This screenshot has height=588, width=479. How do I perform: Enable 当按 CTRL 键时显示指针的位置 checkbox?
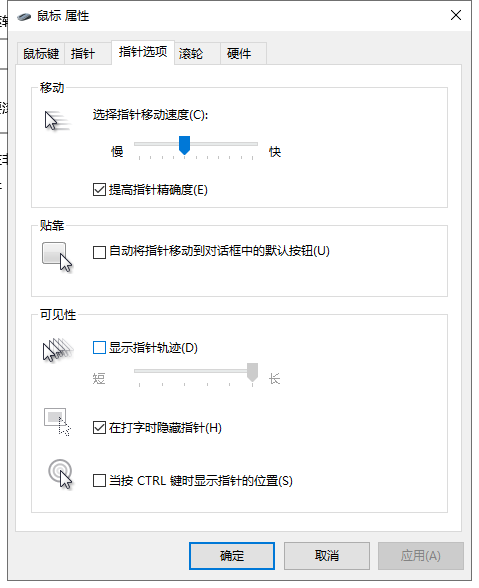[99, 480]
